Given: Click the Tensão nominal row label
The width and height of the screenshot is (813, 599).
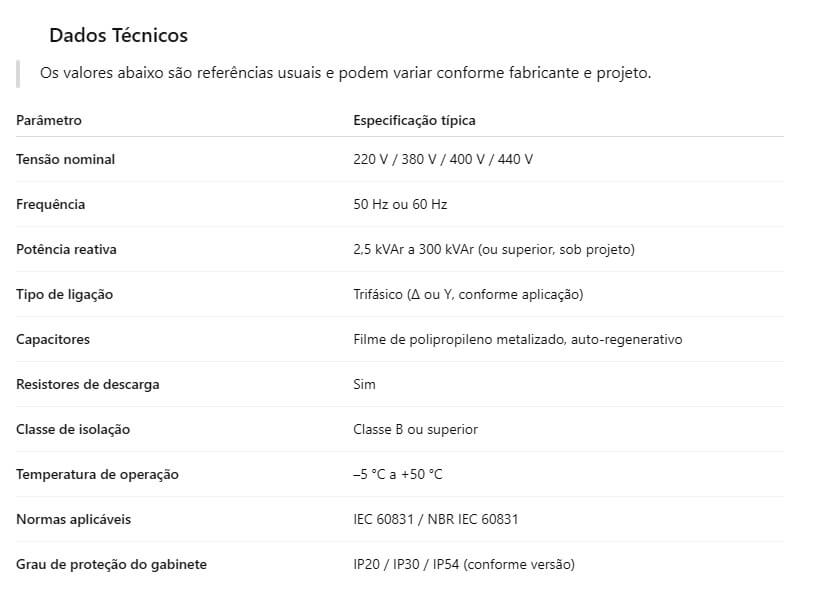Looking at the screenshot, I should [65, 159].
